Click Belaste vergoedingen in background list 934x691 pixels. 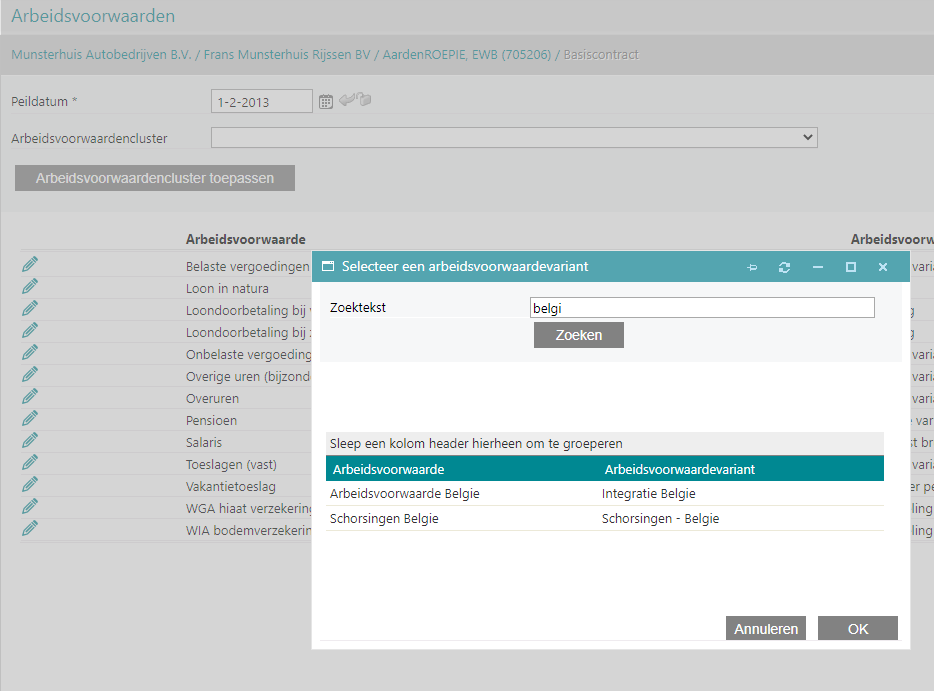pyautogui.click(x=247, y=266)
